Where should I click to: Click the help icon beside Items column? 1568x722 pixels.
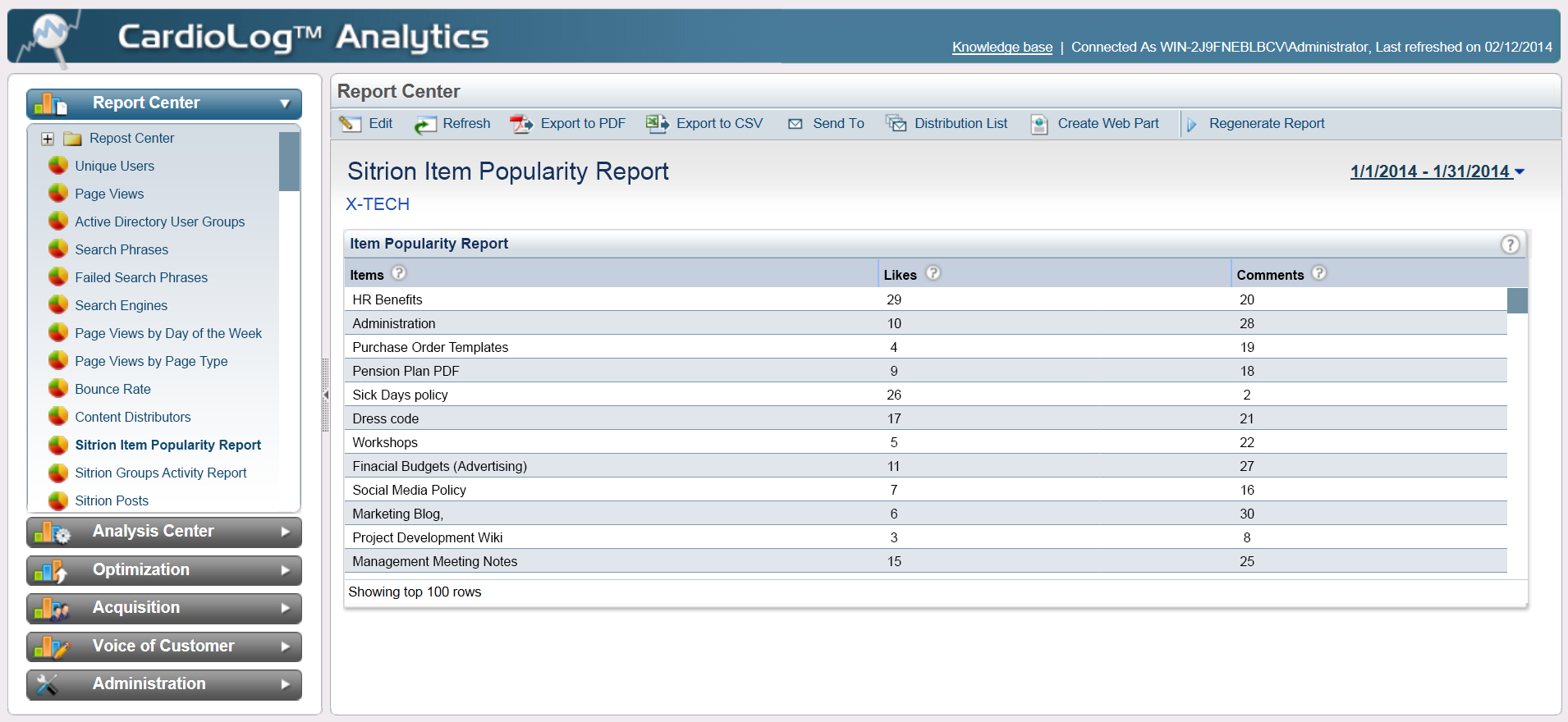click(399, 273)
